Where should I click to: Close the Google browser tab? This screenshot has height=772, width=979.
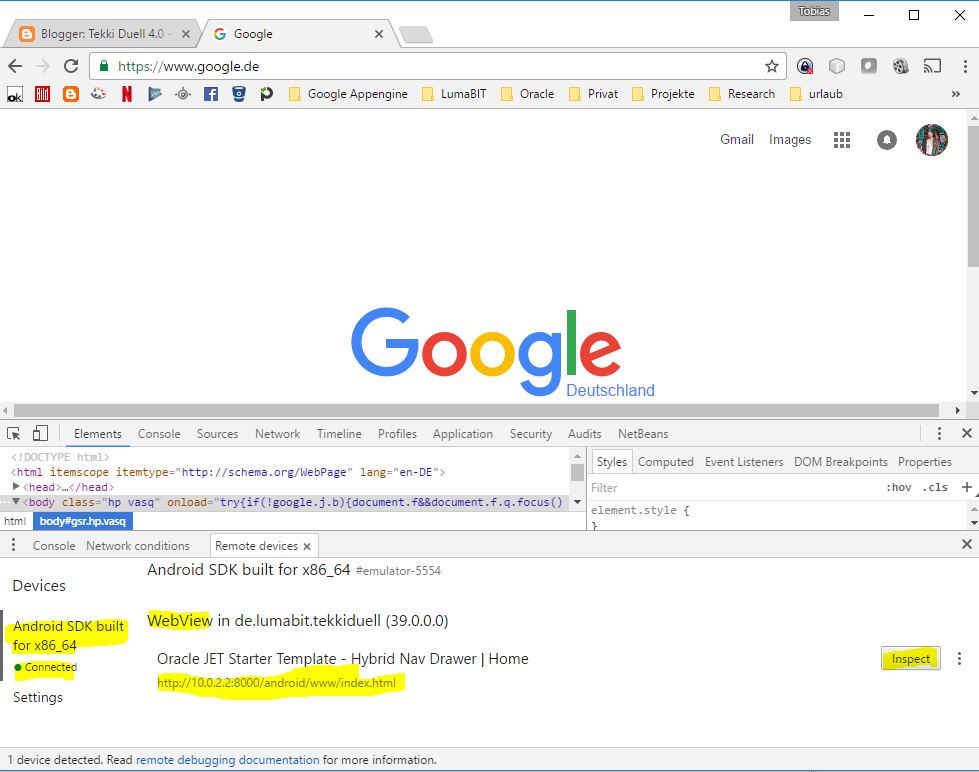coord(378,34)
